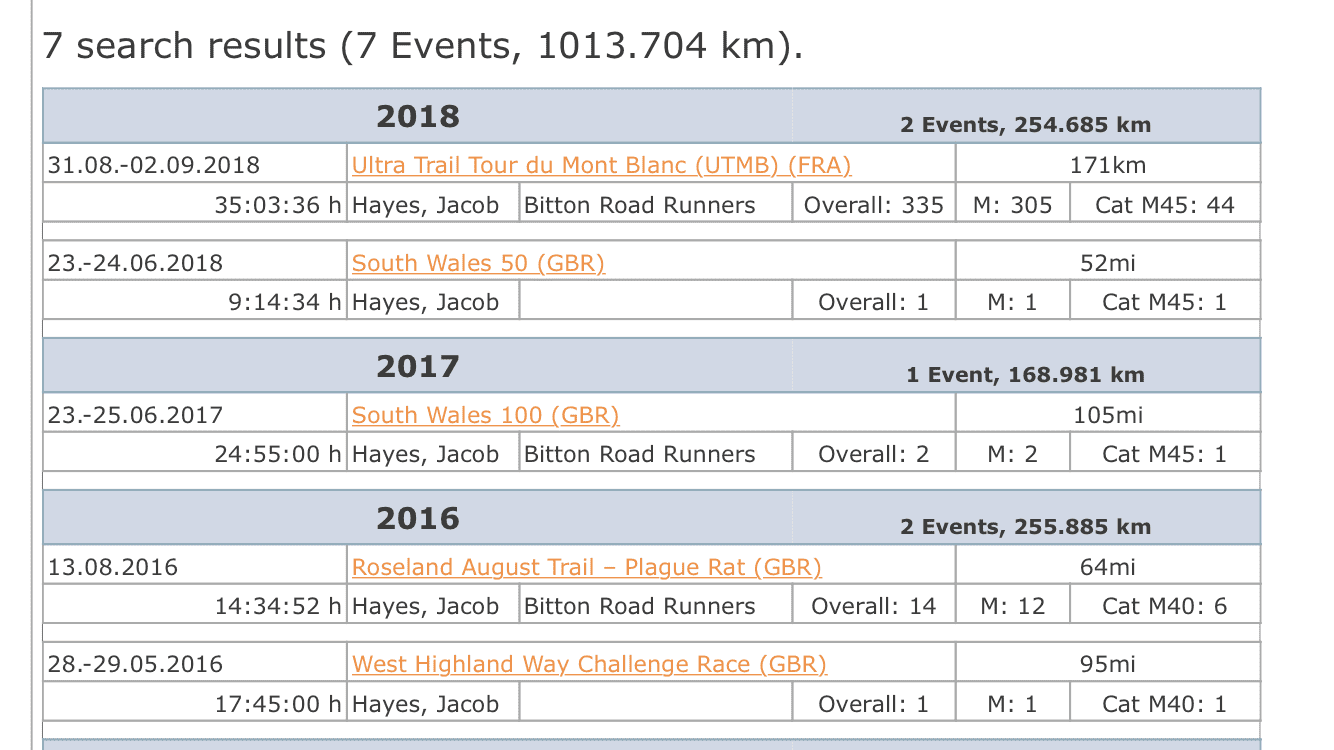Click the date cell 23.-24.06.2018
The width and height of the screenshot is (1334, 750).
pos(135,263)
